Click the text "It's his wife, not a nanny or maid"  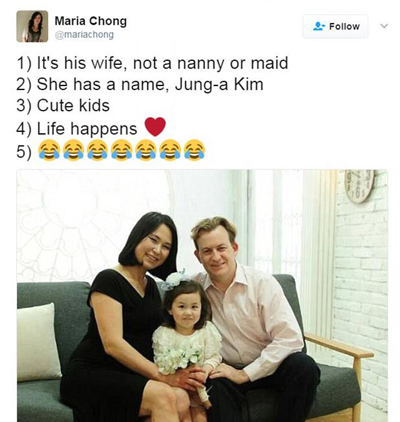pos(162,63)
